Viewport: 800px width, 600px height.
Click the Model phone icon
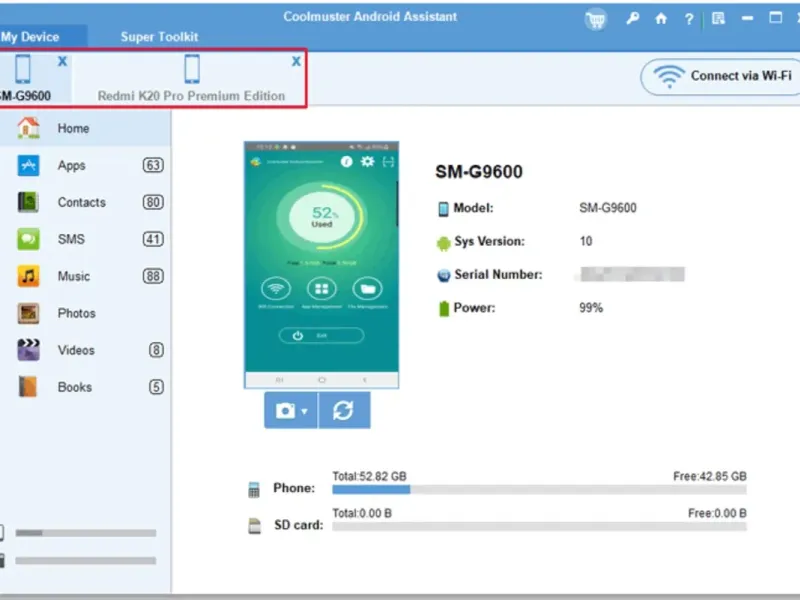pos(443,209)
